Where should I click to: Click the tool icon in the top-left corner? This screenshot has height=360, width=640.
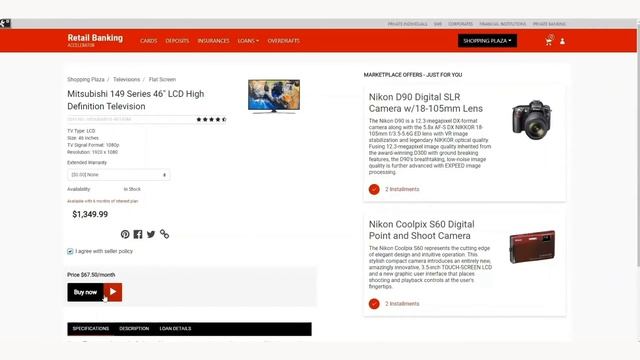5,23
